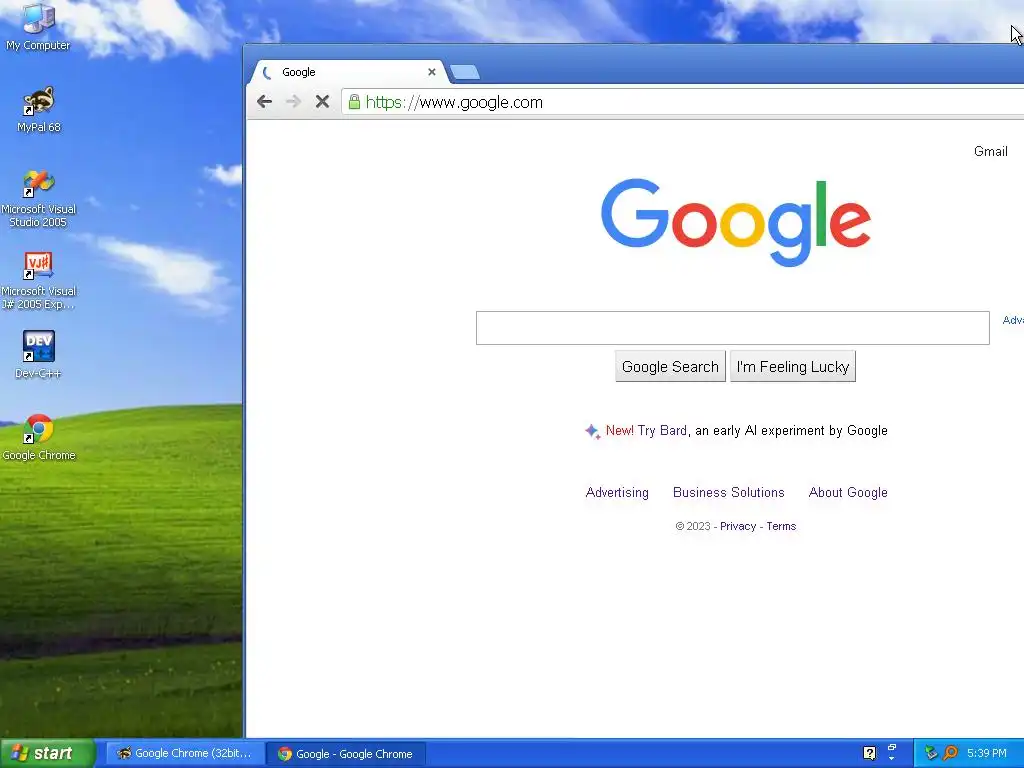Click the network tray icon near clock
Image resolution: width=1024 pixels, height=768 pixels.
[931, 753]
